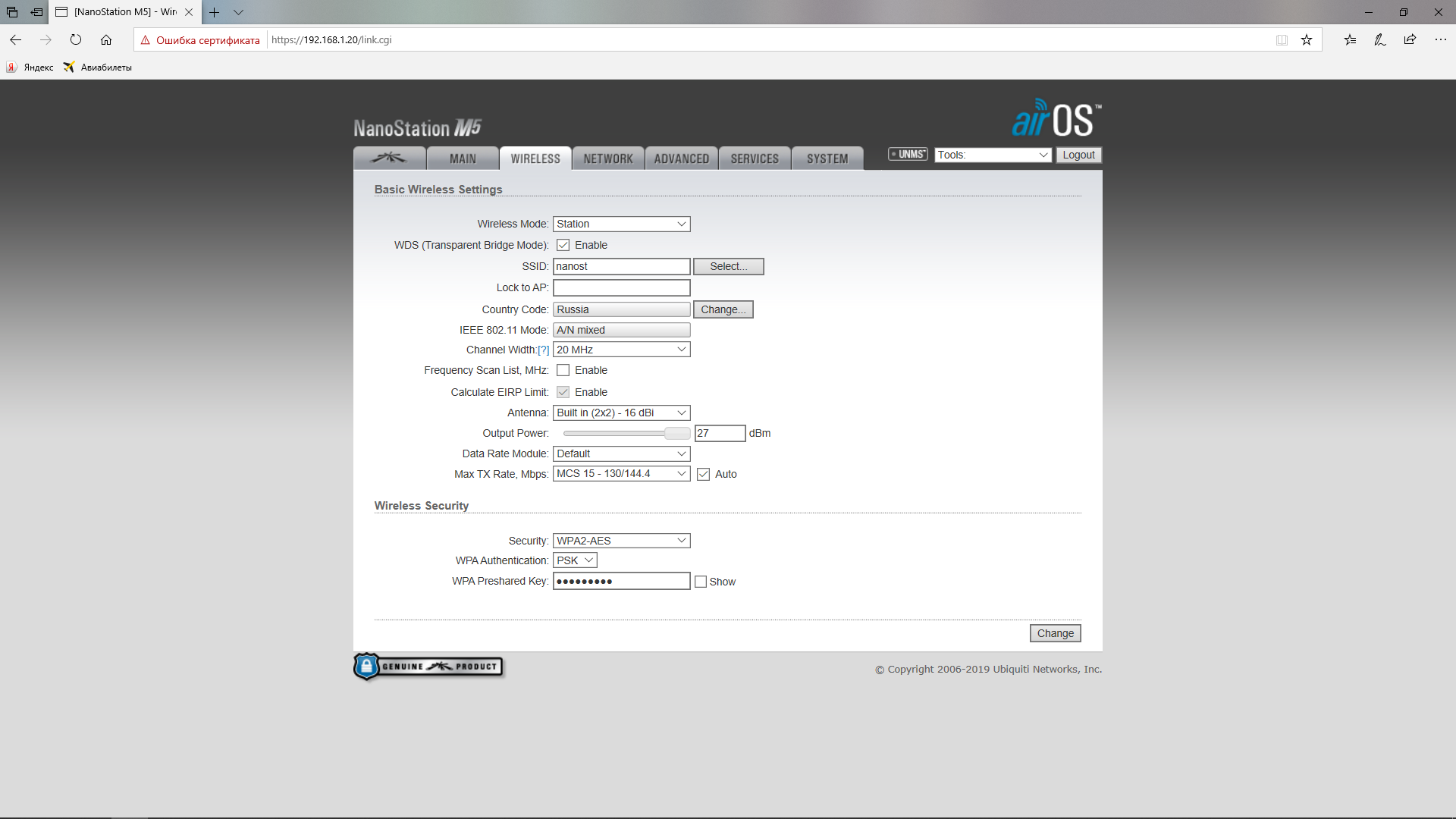
Task: Open reading view icon in address bar
Action: click(x=1282, y=40)
